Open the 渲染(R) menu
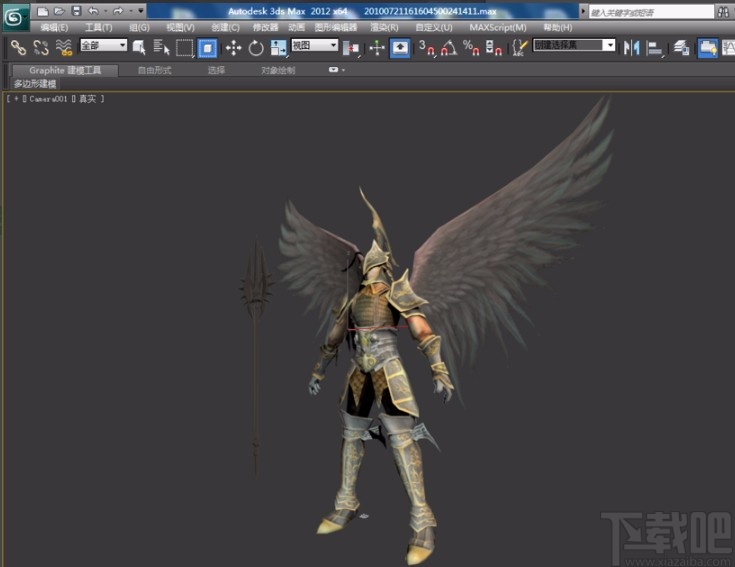Image resolution: width=735 pixels, height=567 pixels. pos(384,28)
